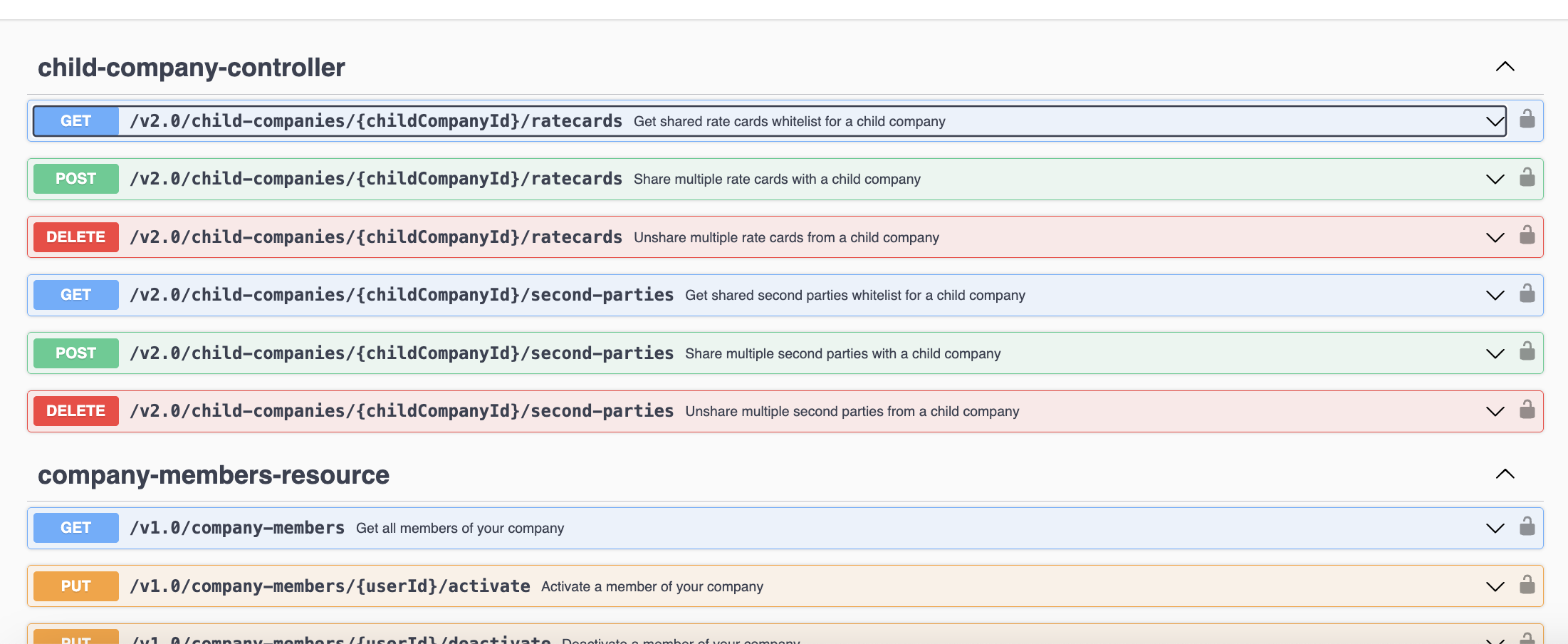The height and width of the screenshot is (644, 1568).
Task: Click lock icon on POST second-parties endpoint
Action: click(x=1527, y=352)
